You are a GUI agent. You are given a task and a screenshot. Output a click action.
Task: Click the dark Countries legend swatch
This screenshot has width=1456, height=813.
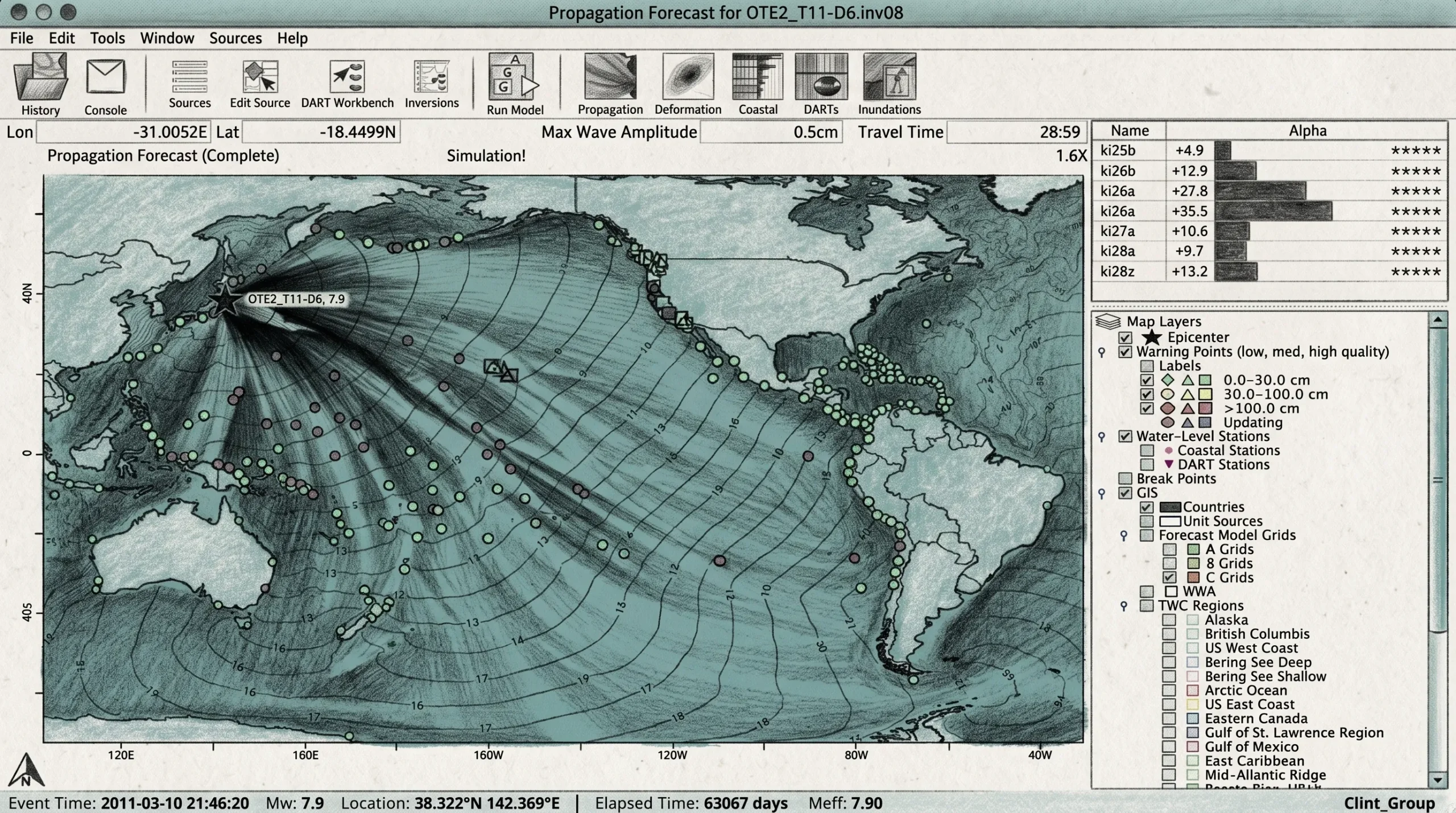[1170, 507]
